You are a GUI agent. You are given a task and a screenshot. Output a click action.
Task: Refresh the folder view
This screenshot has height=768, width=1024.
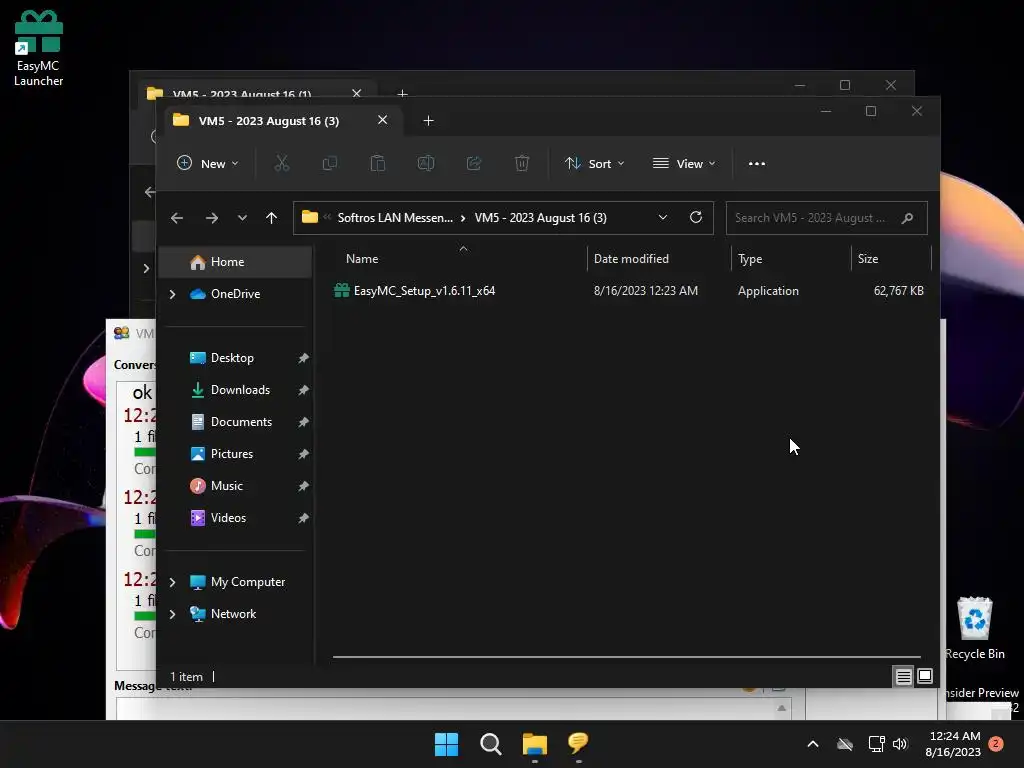click(696, 217)
